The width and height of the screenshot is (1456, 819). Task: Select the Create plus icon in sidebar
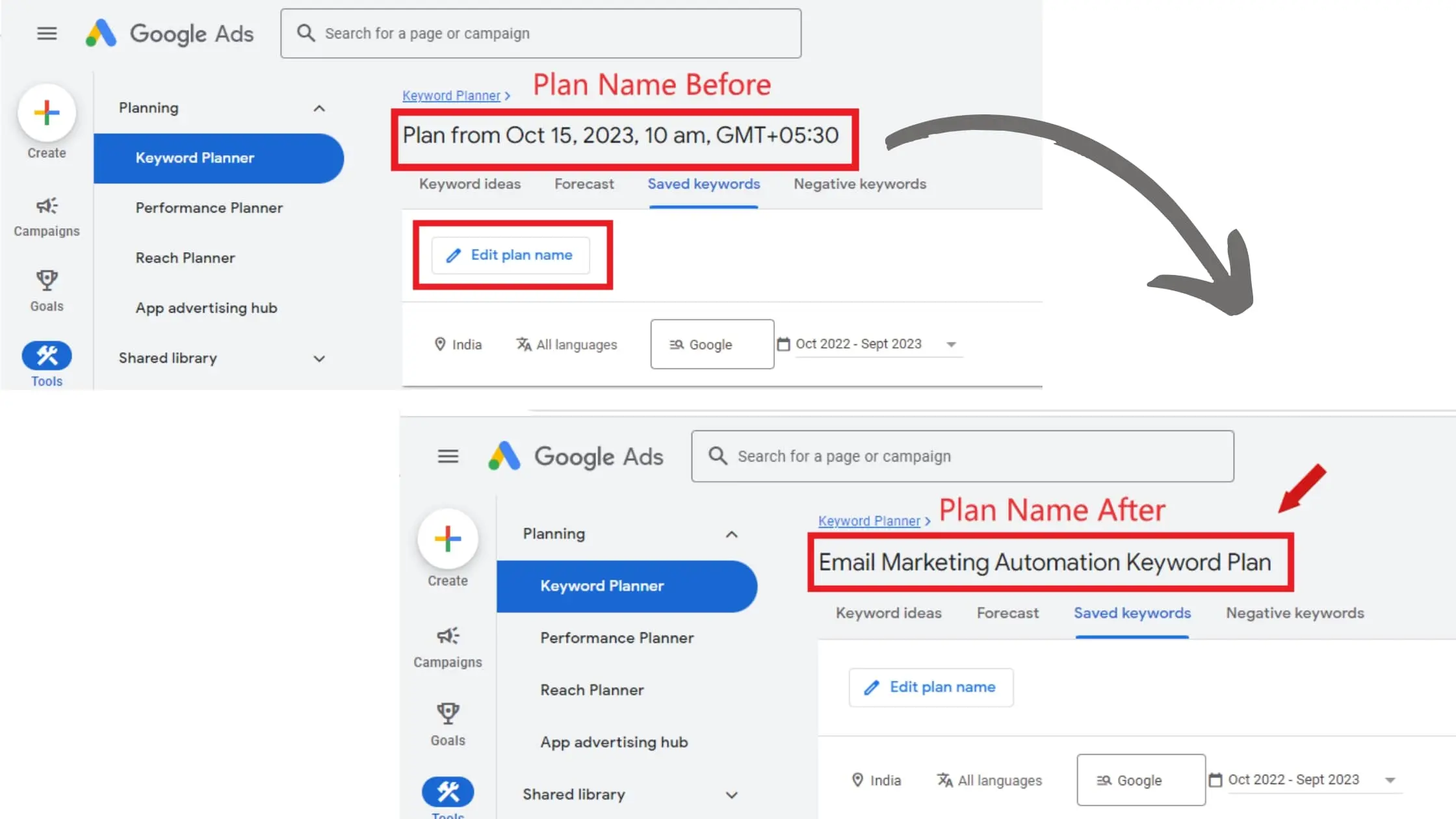point(46,112)
